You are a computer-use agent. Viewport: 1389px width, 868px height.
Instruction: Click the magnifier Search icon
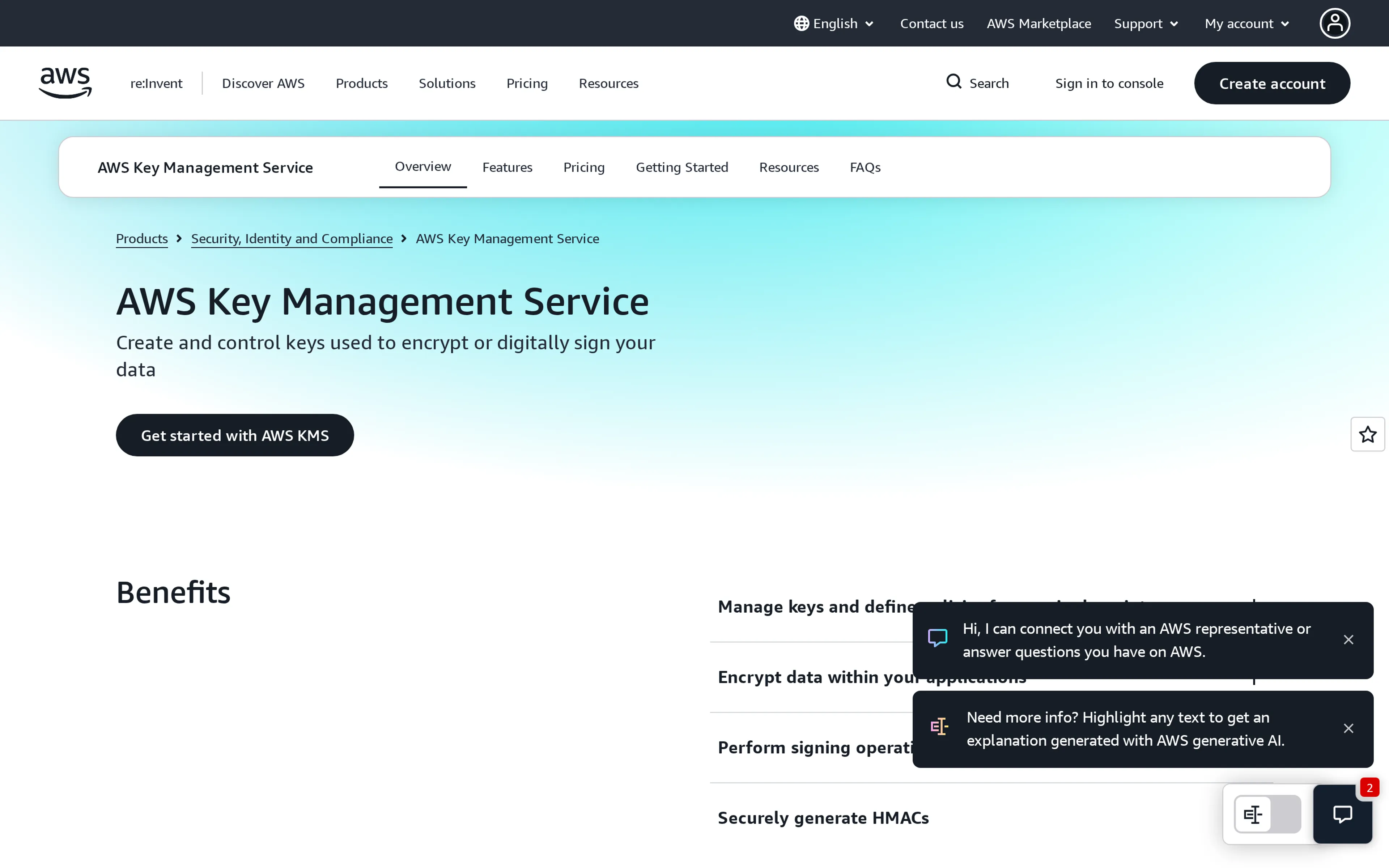[953, 81]
